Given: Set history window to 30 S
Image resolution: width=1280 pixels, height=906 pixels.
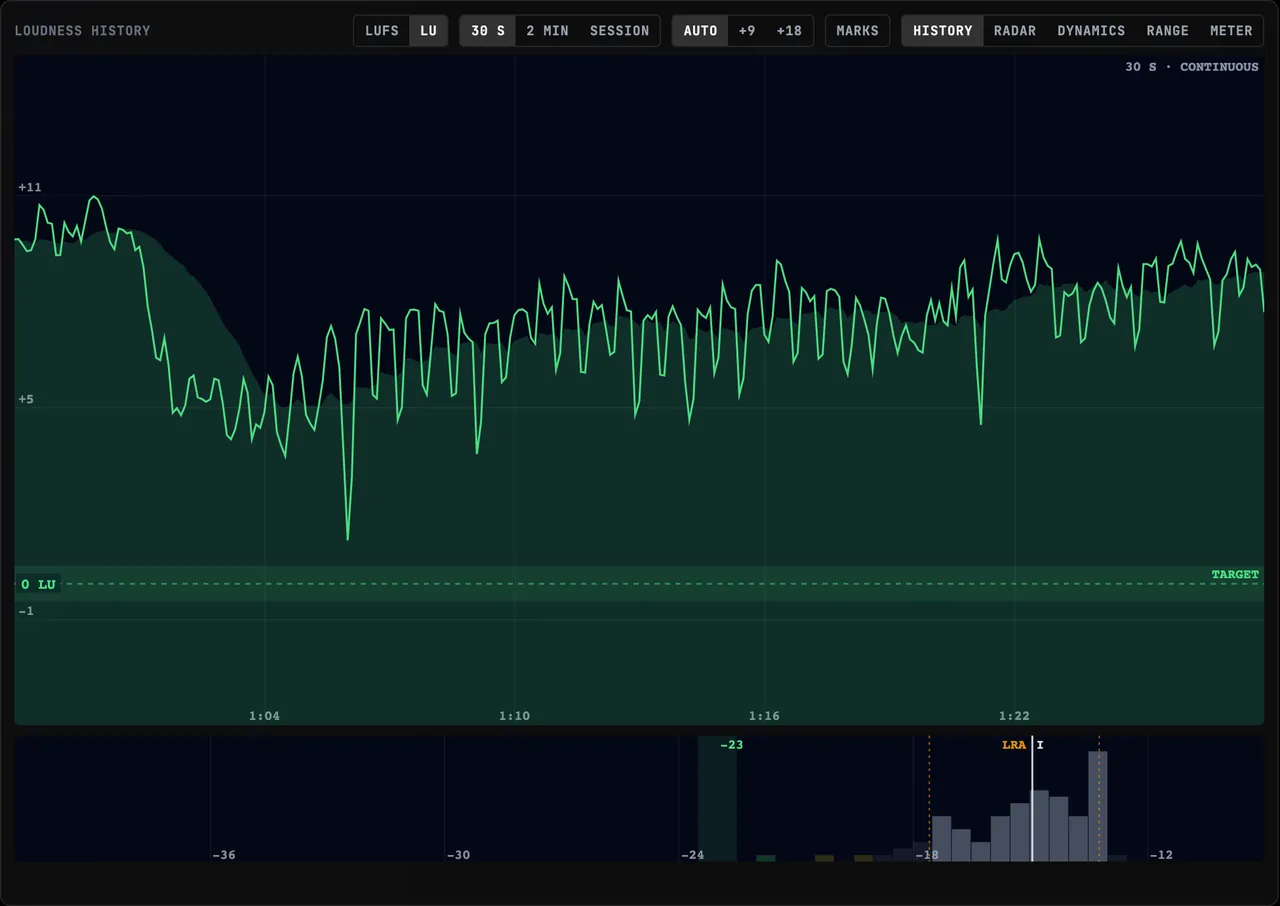Looking at the screenshot, I should coord(488,31).
